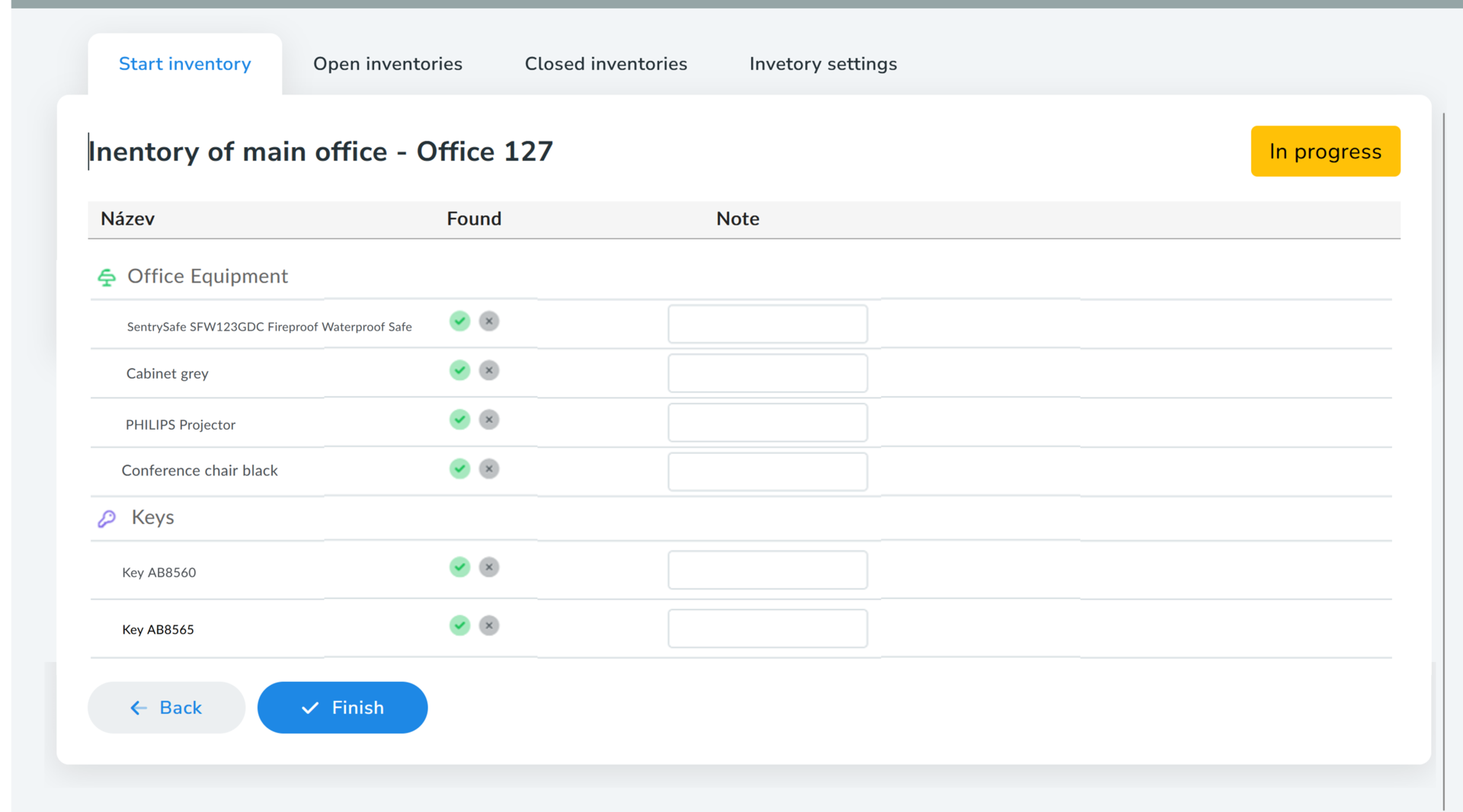Click the Office Equipment category icon
The image size is (1463, 812).
click(107, 277)
